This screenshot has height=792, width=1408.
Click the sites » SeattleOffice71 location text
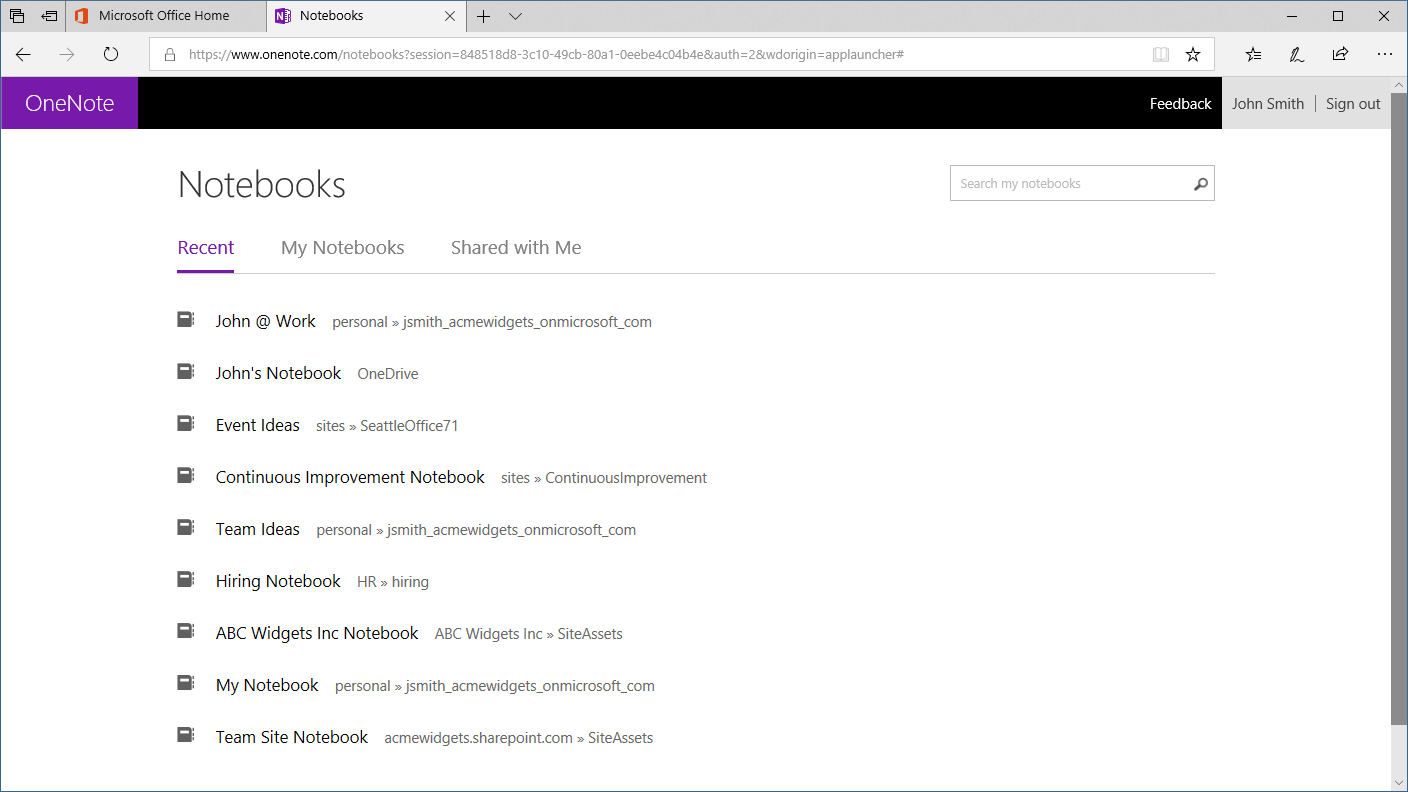[x=387, y=426]
